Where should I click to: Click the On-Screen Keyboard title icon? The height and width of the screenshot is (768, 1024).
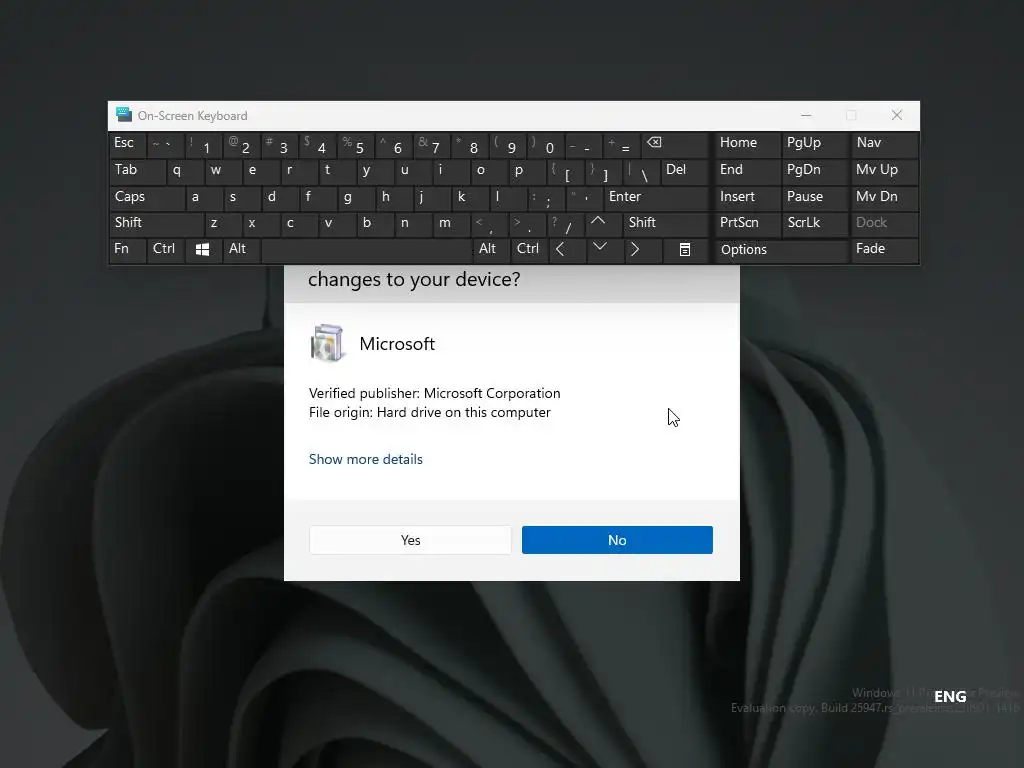pyautogui.click(x=123, y=115)
